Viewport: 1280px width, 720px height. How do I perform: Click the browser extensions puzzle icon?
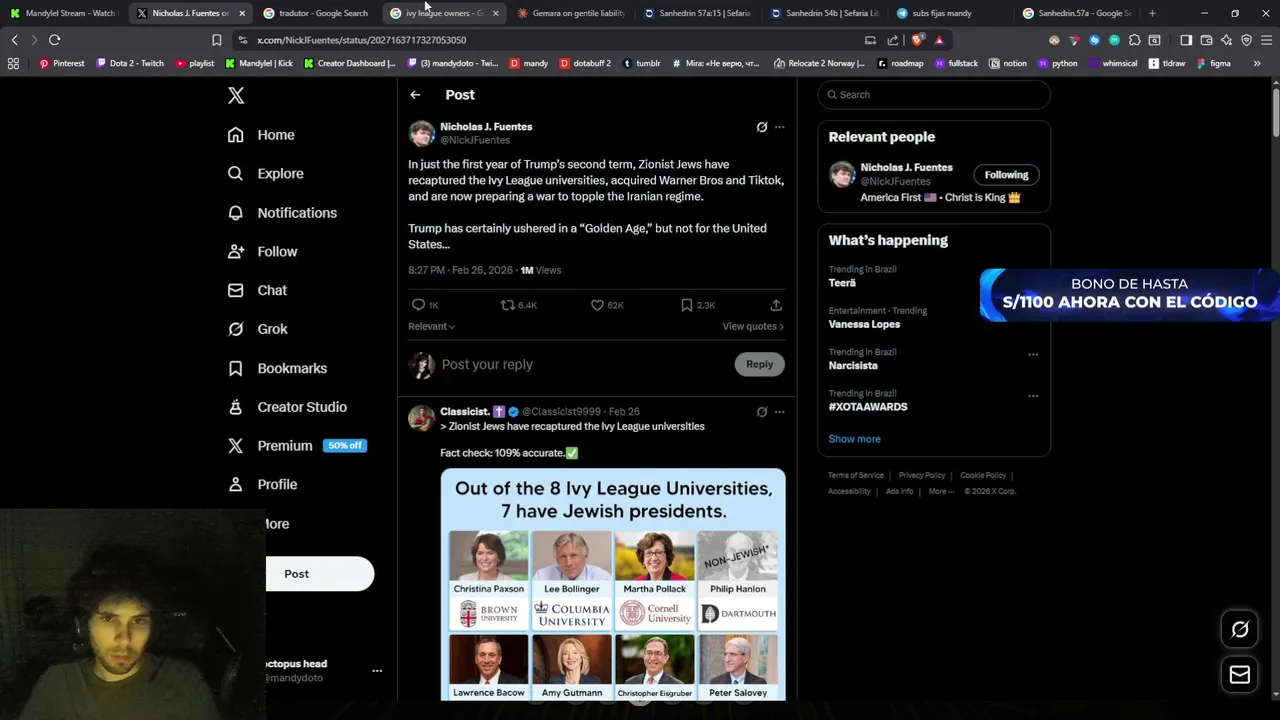click(x=1134, y=40)
